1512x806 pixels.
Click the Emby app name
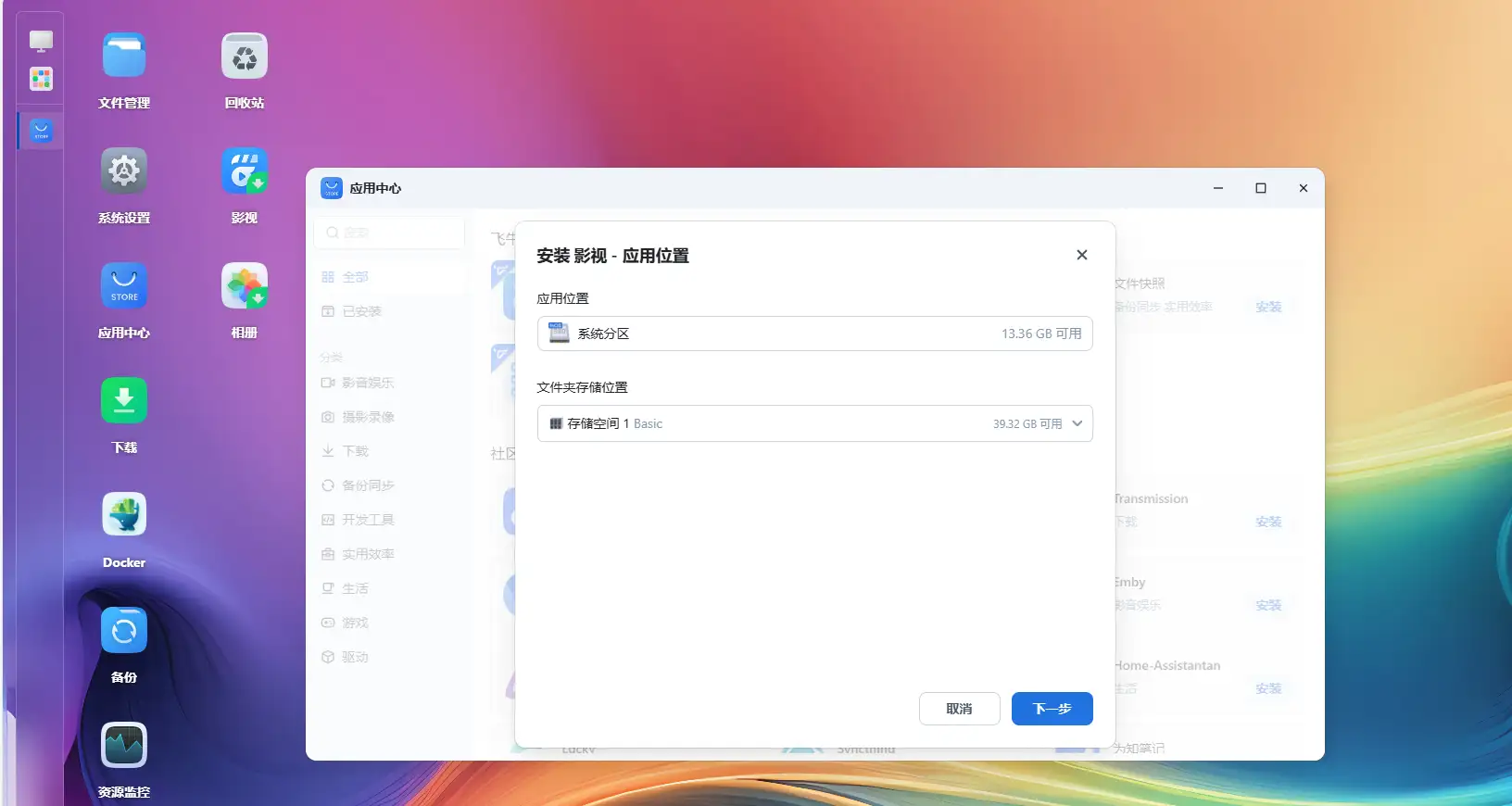coord(1130,582)
